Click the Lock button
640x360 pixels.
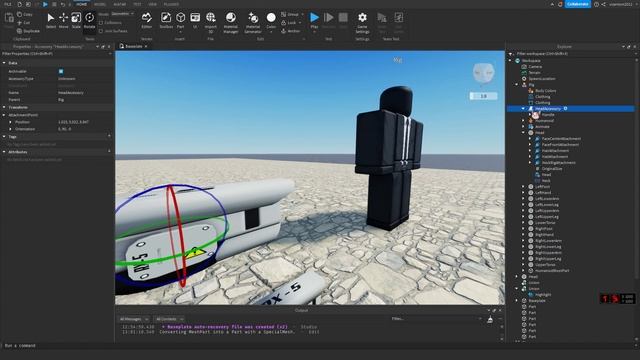coord(289,23)
